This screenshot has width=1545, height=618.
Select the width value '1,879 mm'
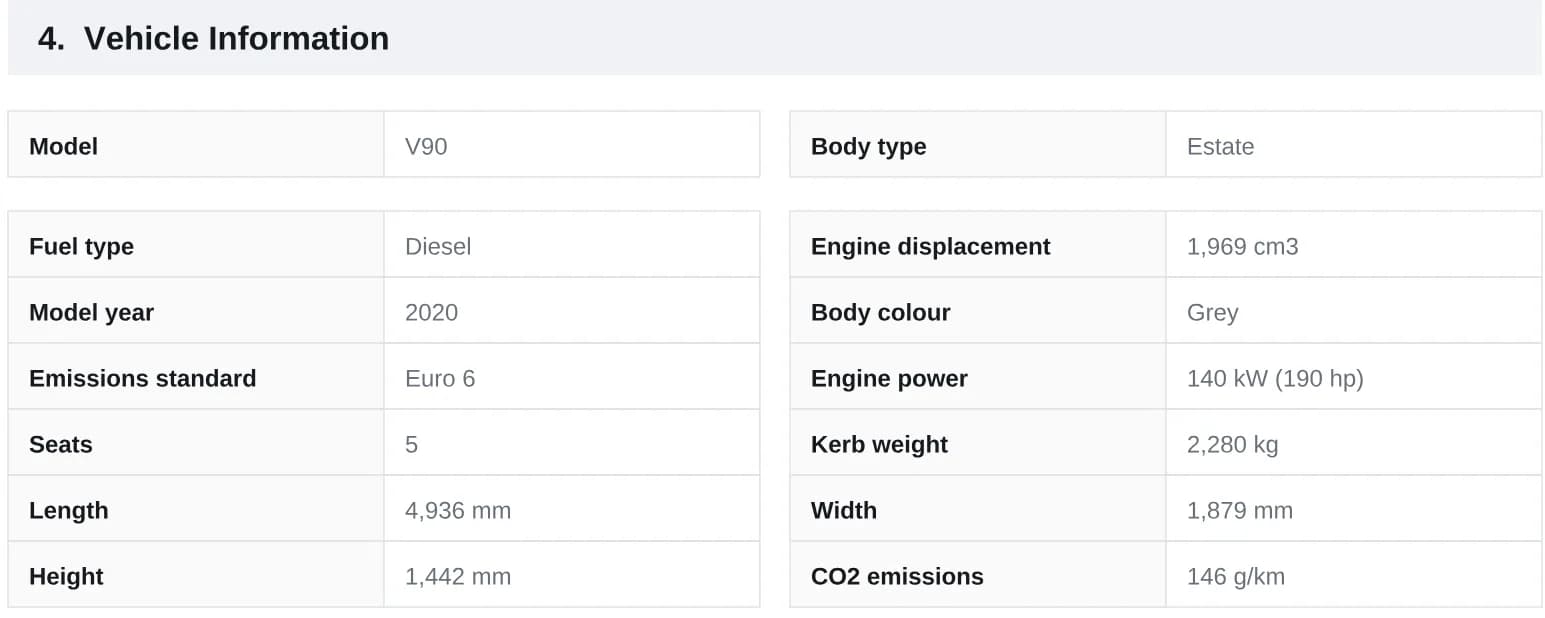[1239, 510]
